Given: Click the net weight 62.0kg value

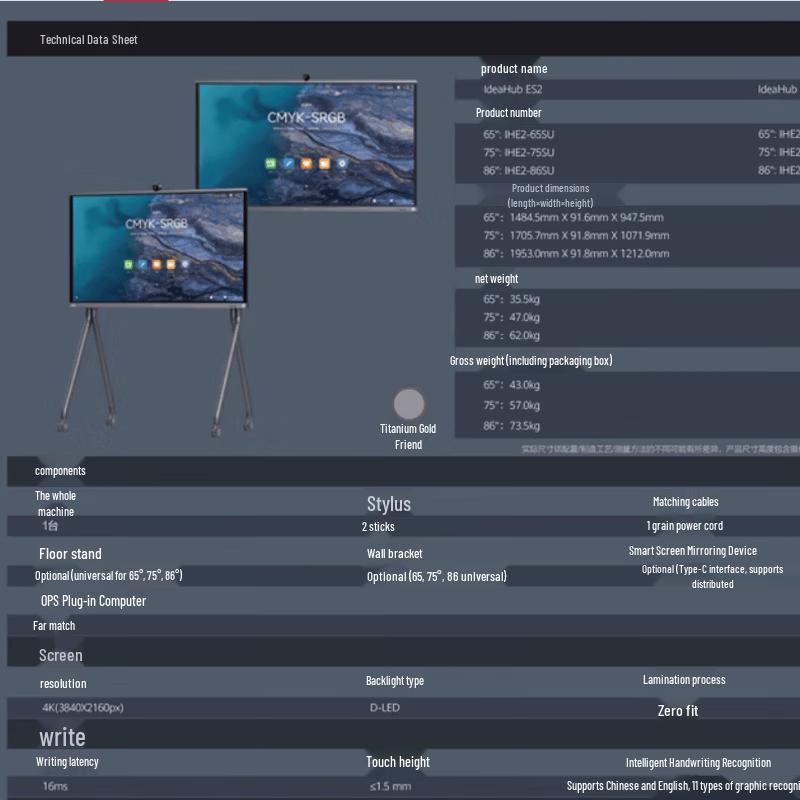Looking at the screenshot, I should (524, 335).
